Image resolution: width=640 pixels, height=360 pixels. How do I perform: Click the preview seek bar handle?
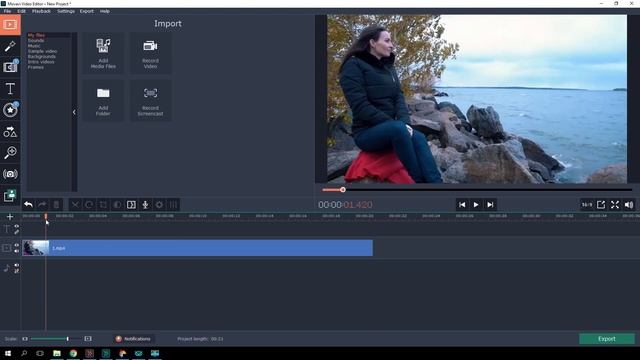pyautogui.click(x=343, y=190)
